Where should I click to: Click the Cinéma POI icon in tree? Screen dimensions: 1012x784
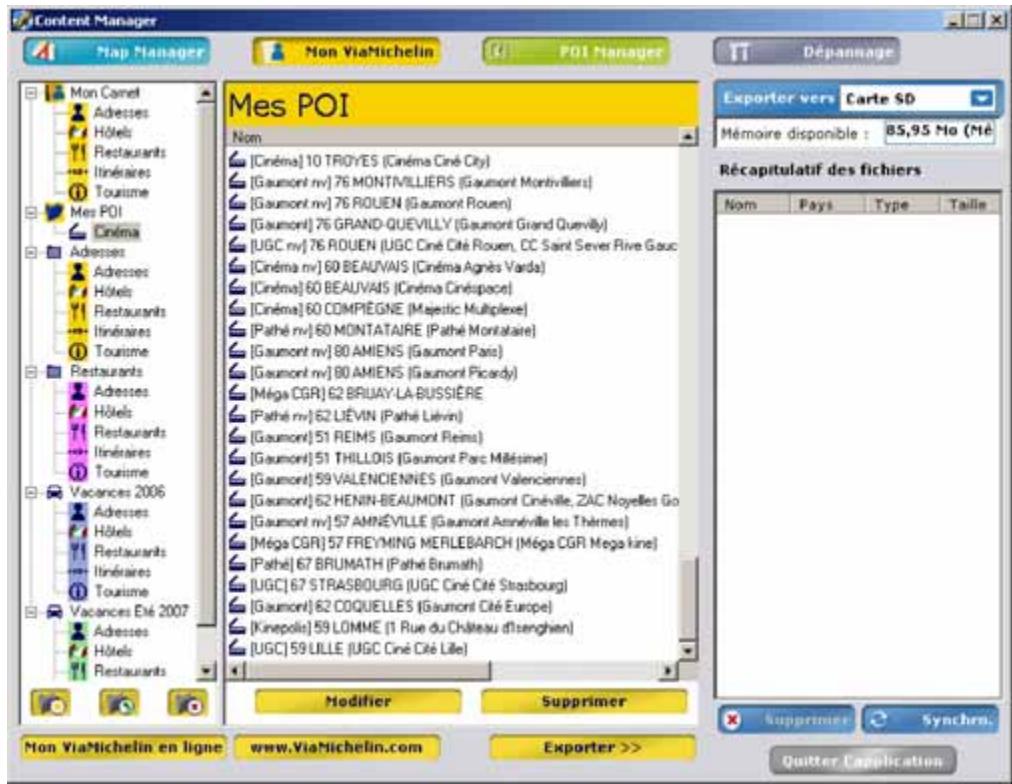pos(78,232)
